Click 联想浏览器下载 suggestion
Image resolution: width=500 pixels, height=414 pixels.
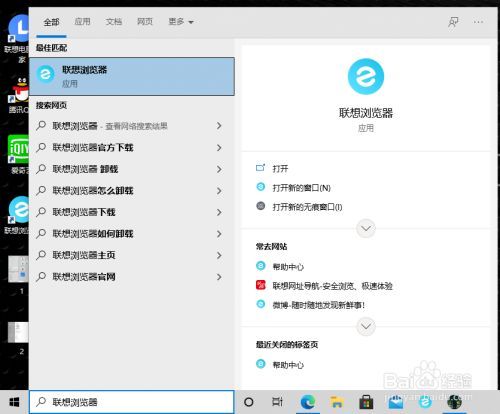[x=132, y=212]
